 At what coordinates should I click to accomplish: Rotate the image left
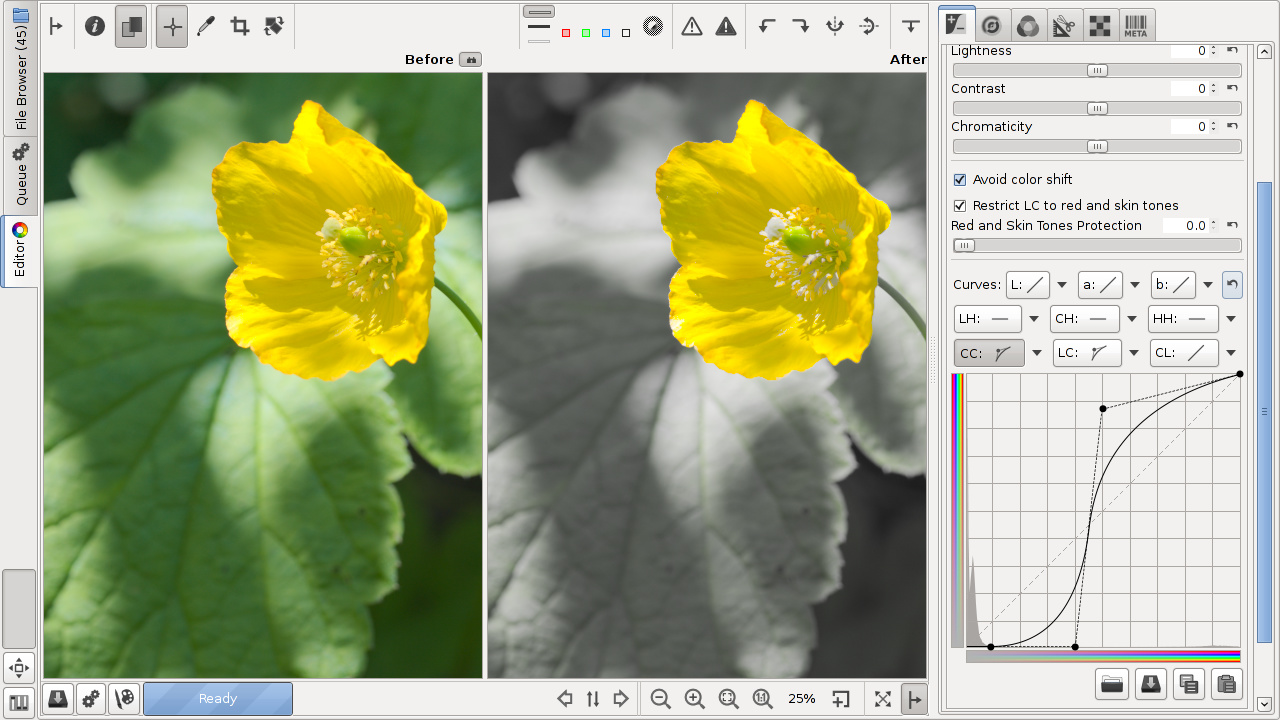point(767,27)
